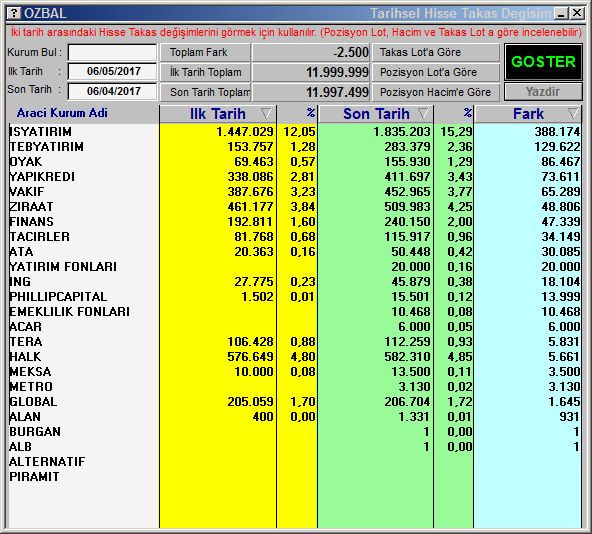
Task: Click the help question mark icon in title bar
Action: click(x=14, y=13)
